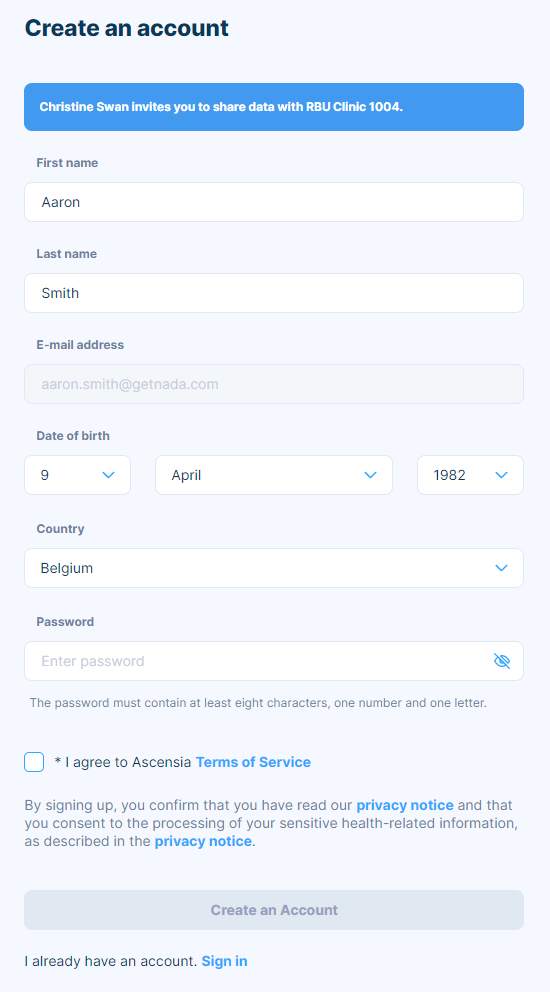Expand the month dropdown showing April

(274, 475)
